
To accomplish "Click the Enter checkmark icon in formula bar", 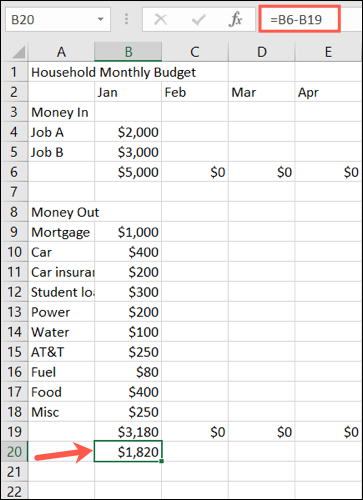I will pos(198,20).
